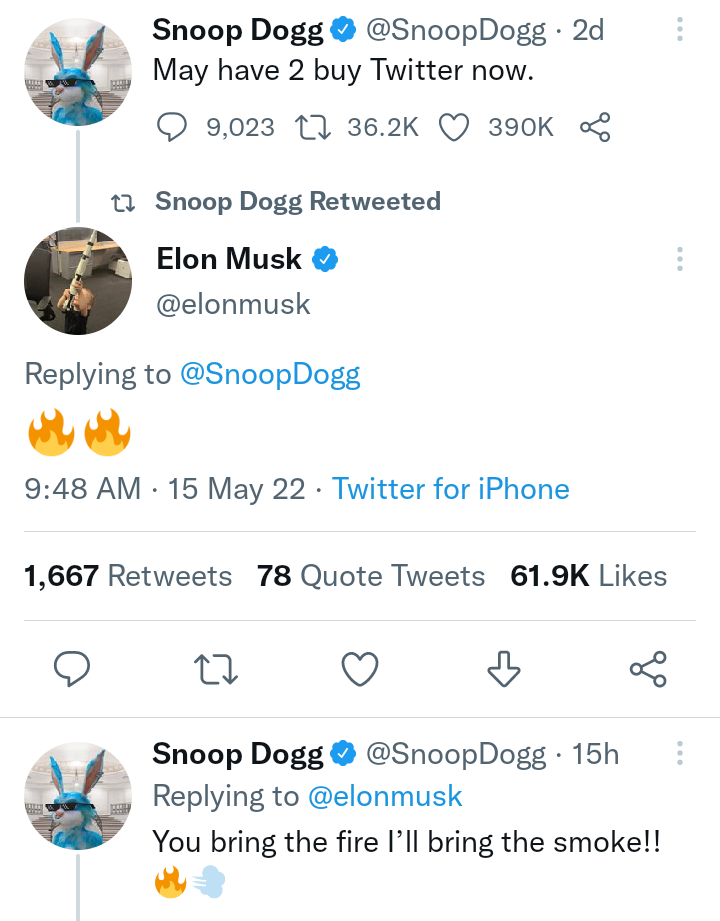This screenshot has height=921, width=720.
Task: Share Snoop Dogg's top tweet
Action: tap(594, 127)
